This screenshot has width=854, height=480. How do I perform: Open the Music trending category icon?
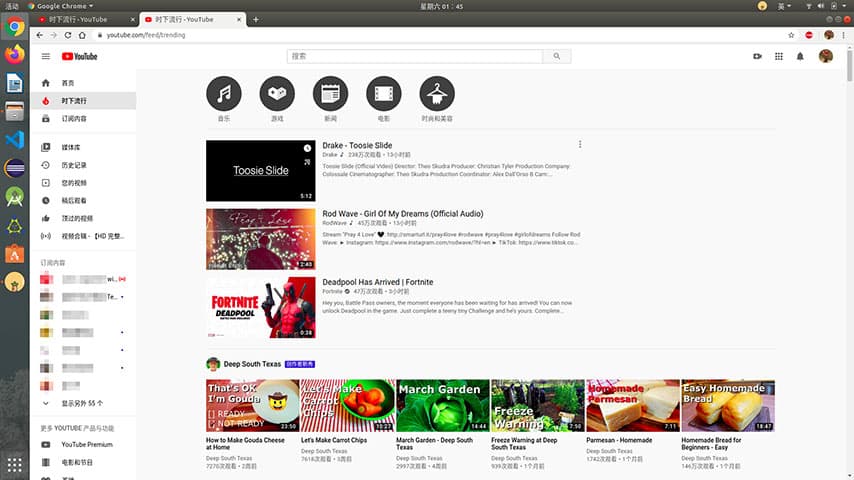224,94
